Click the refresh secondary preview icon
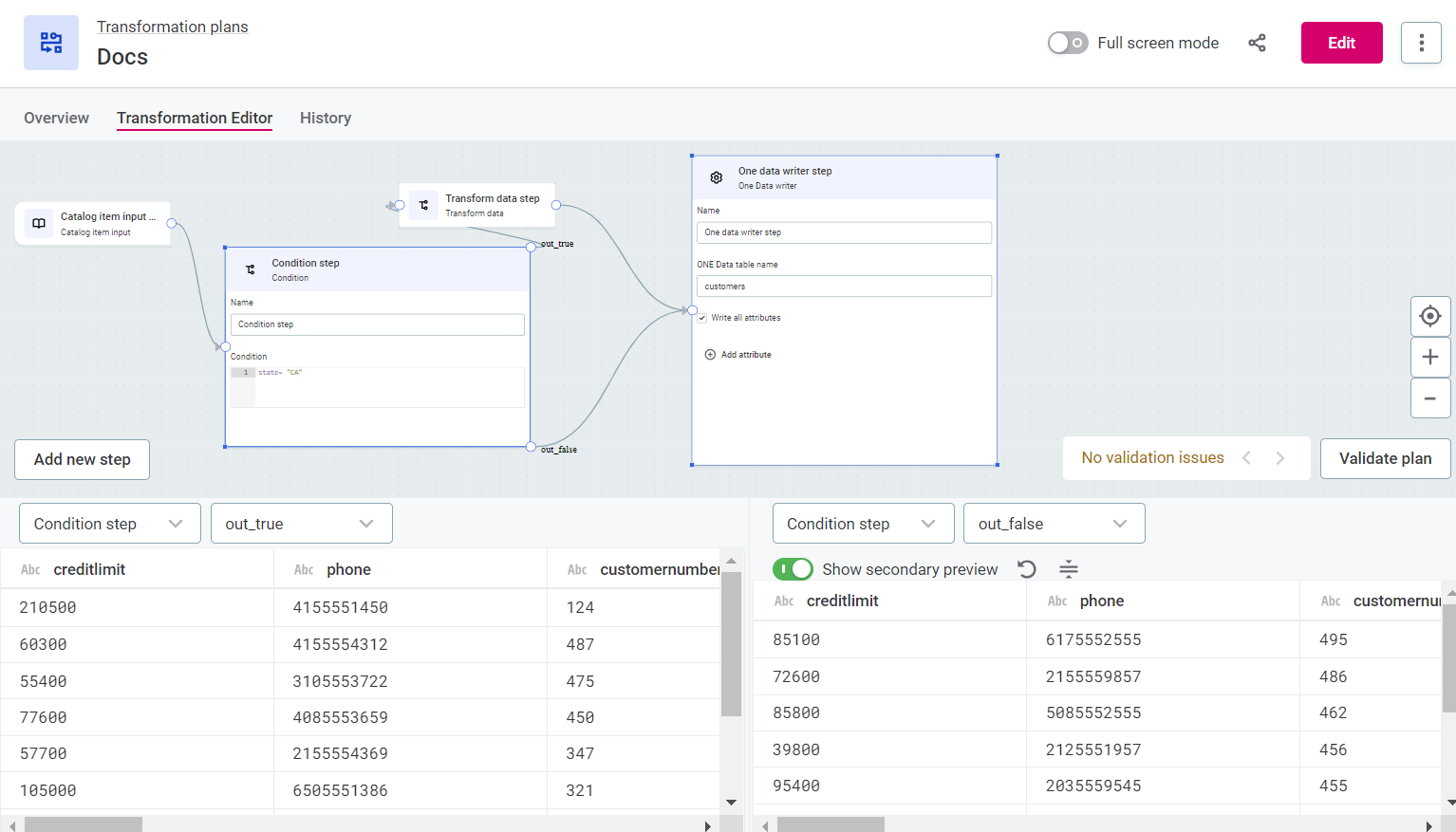 tap(1026, 569)
